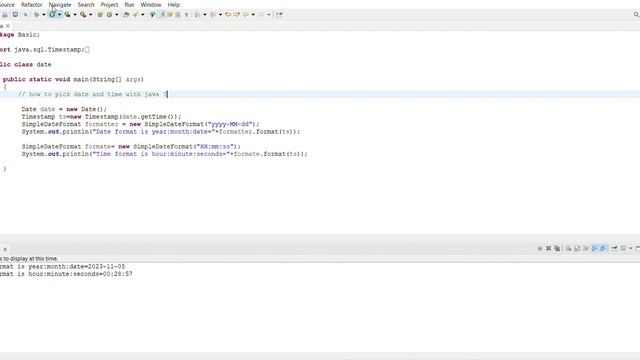Click the Forward navigation arrow icon
Viewport: 640px width, 360px height.
[x=261, y=15]
